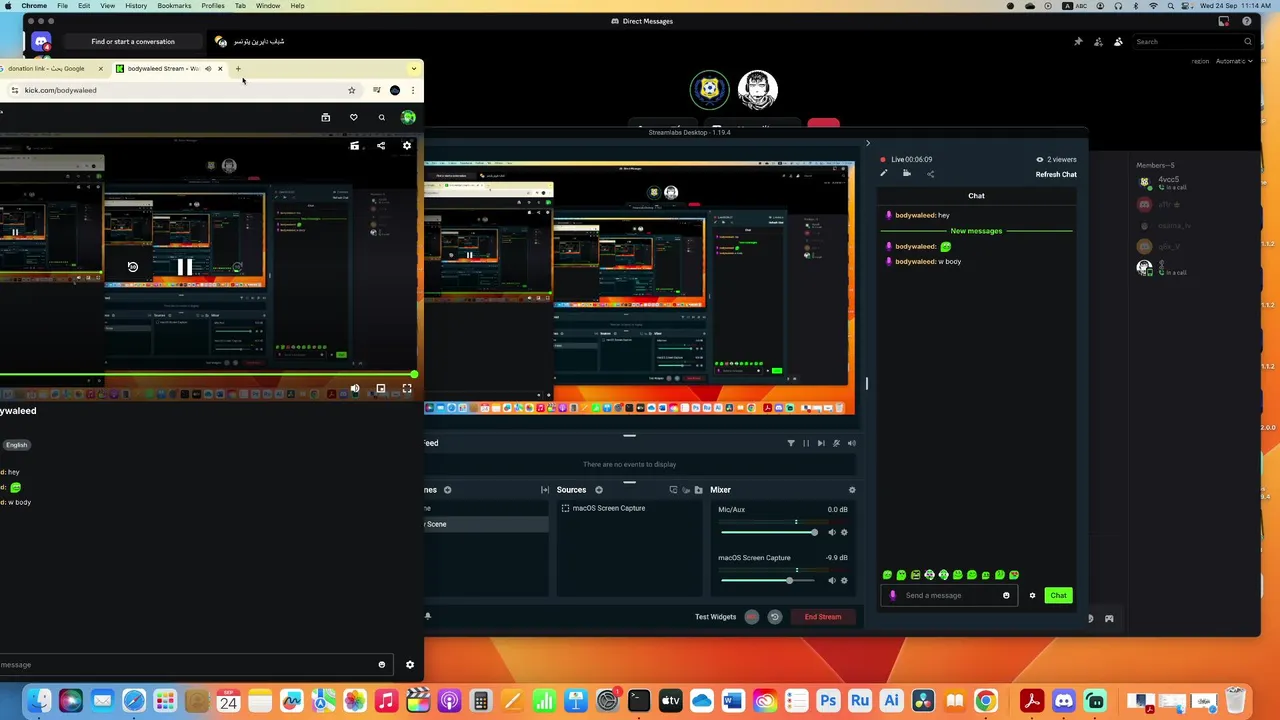Image resolution: width=1280 pixels, height=720 pixels.
Task: Open chat settings gear beside Chat button
Action: coord(1032,595)
